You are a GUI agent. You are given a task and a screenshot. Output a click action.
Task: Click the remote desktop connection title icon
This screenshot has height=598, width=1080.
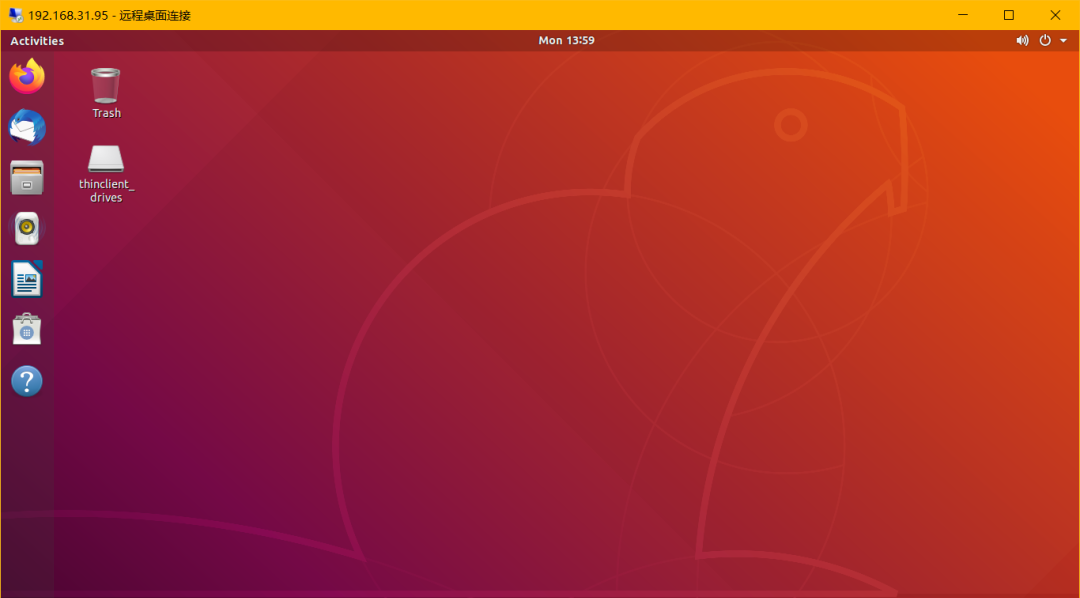pos(15,14)
